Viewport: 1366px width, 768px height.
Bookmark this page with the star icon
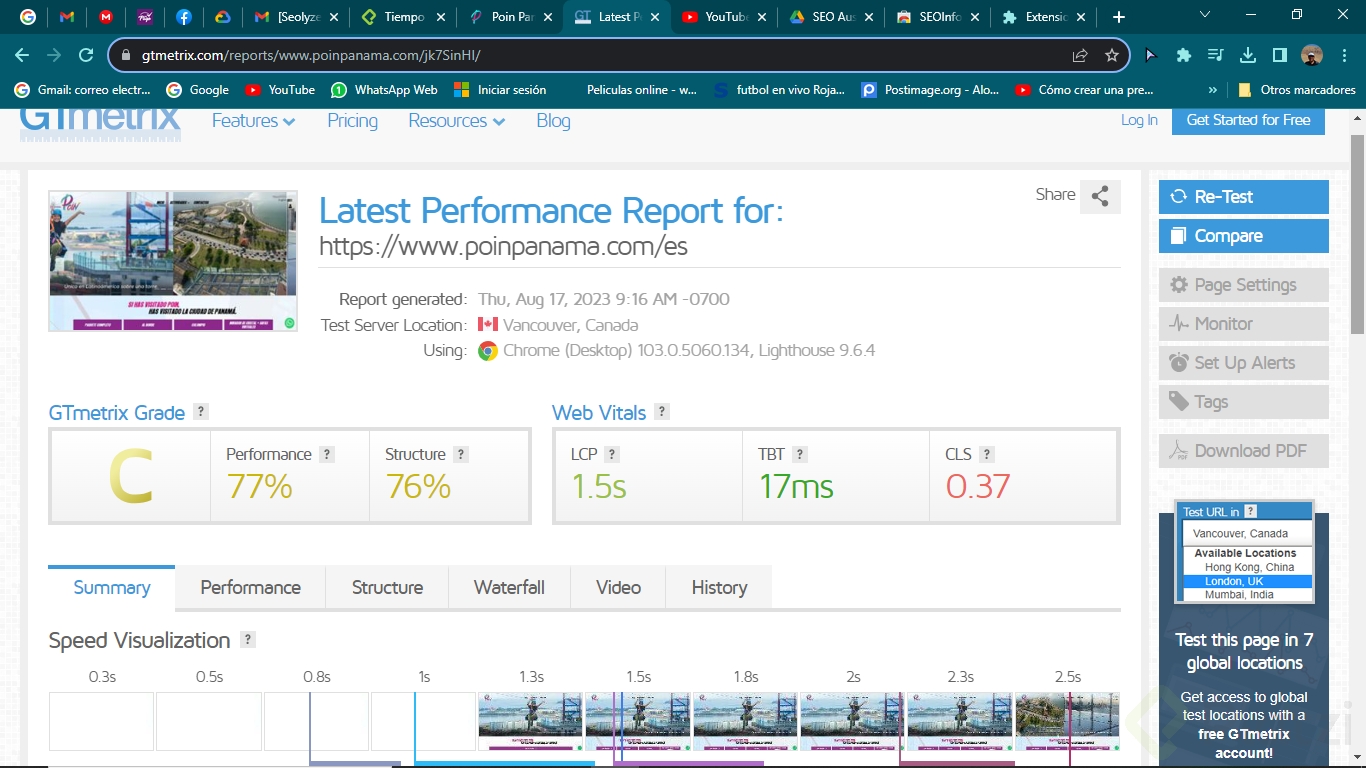pos(1112,55)
